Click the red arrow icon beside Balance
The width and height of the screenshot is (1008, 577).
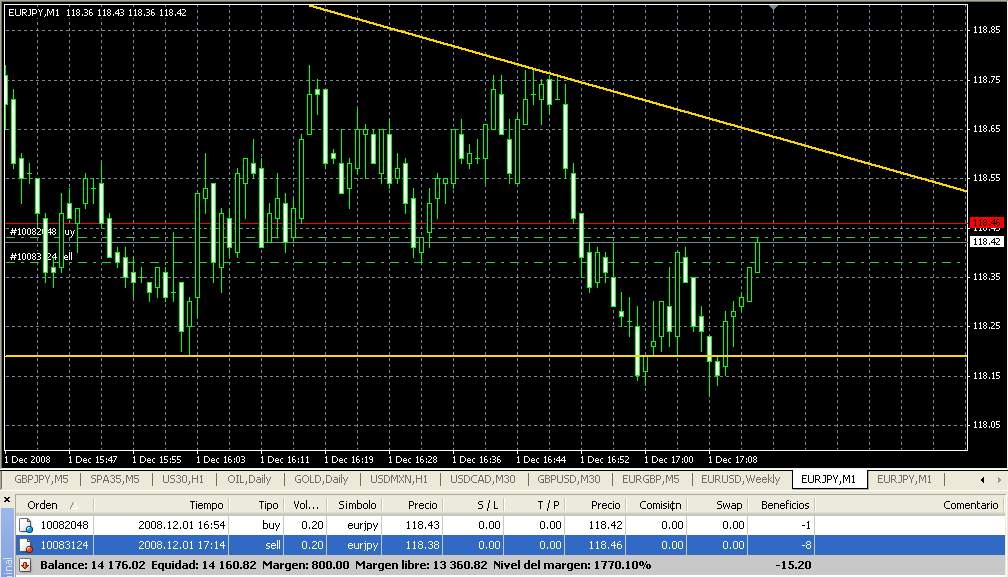point(25,565)
